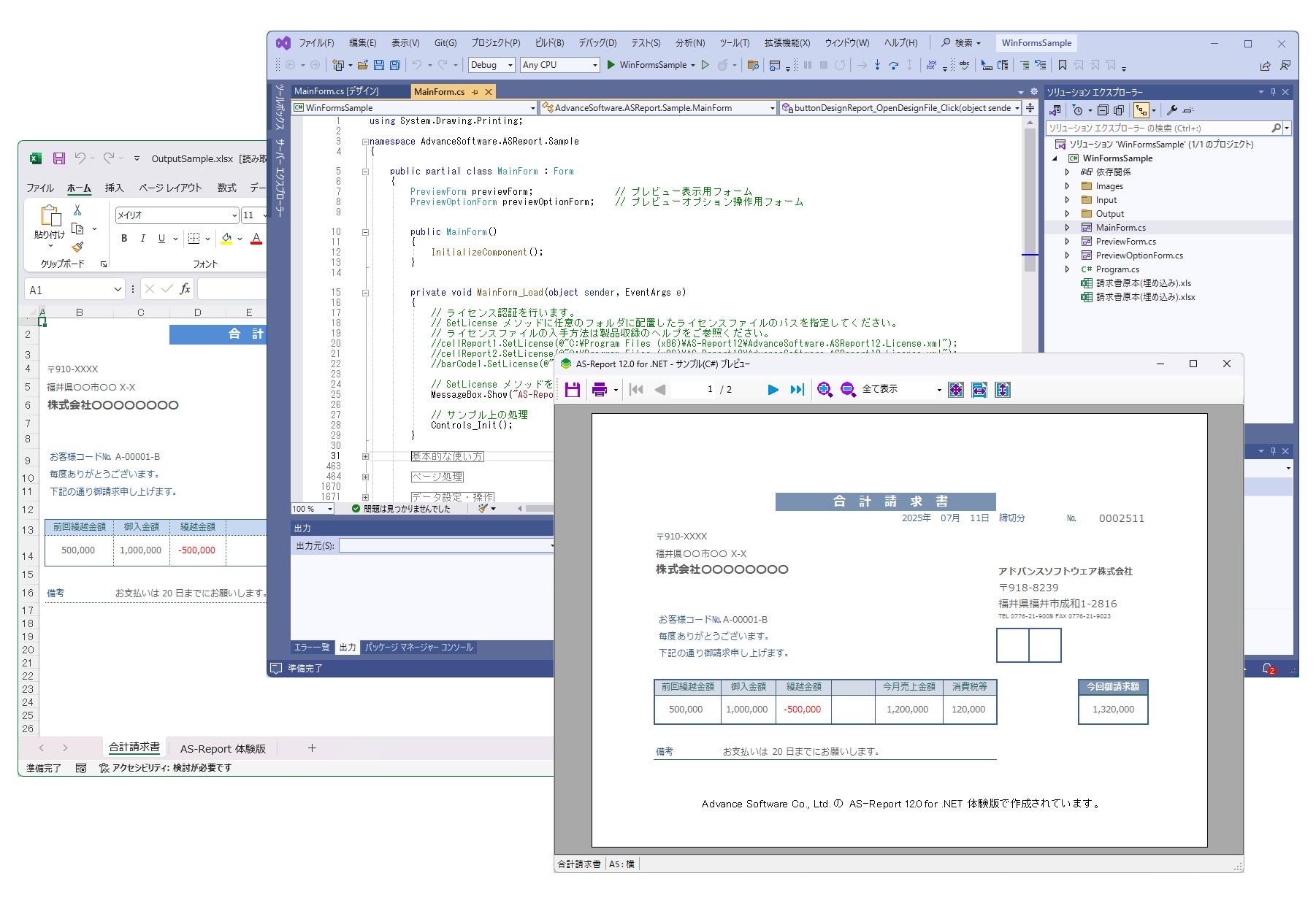Click the print icon in preview window
Viewport: 1316px width, 903px height.
coord(600,390)
